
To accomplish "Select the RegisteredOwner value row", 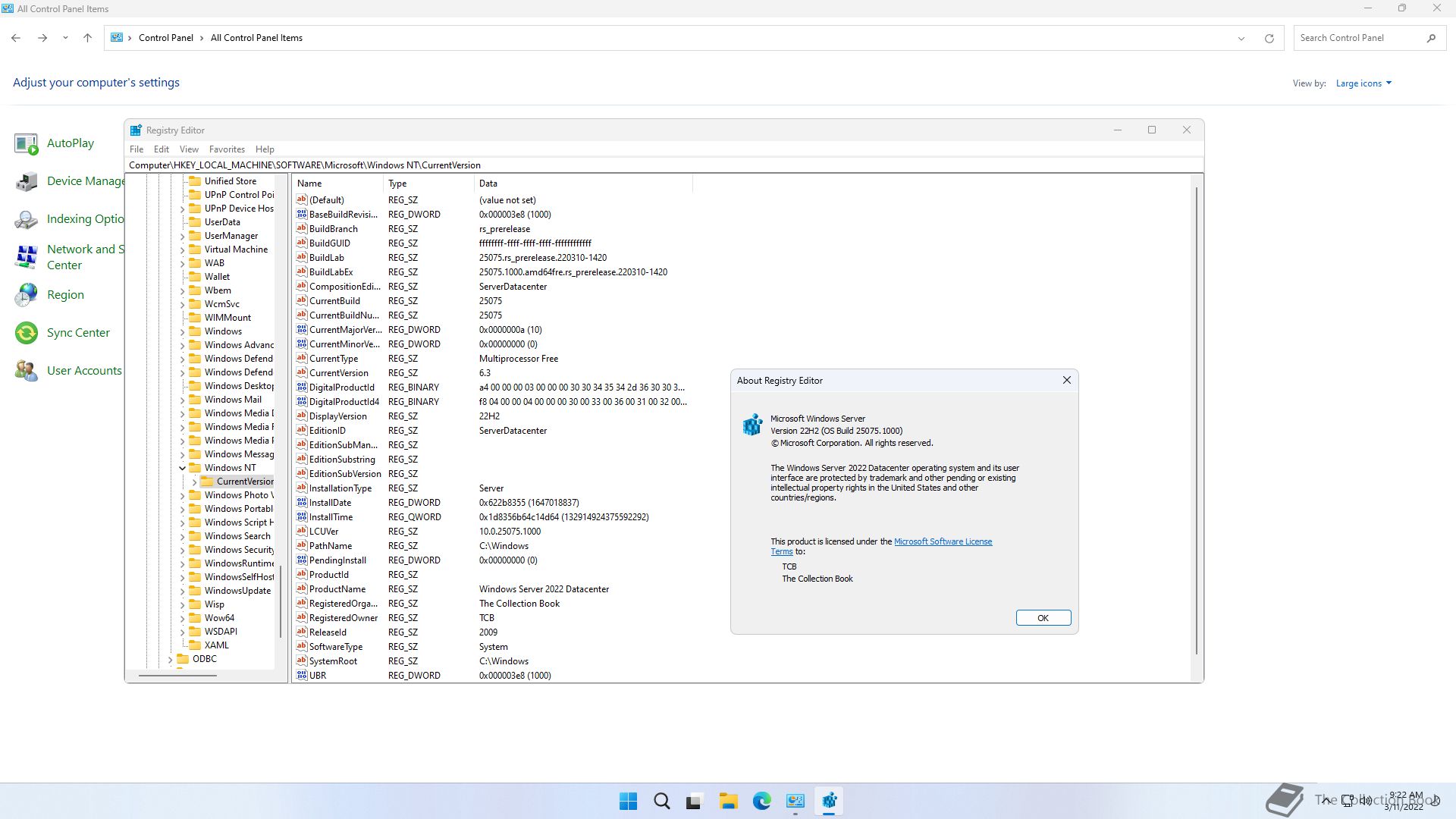I will [x=491, y=618].
